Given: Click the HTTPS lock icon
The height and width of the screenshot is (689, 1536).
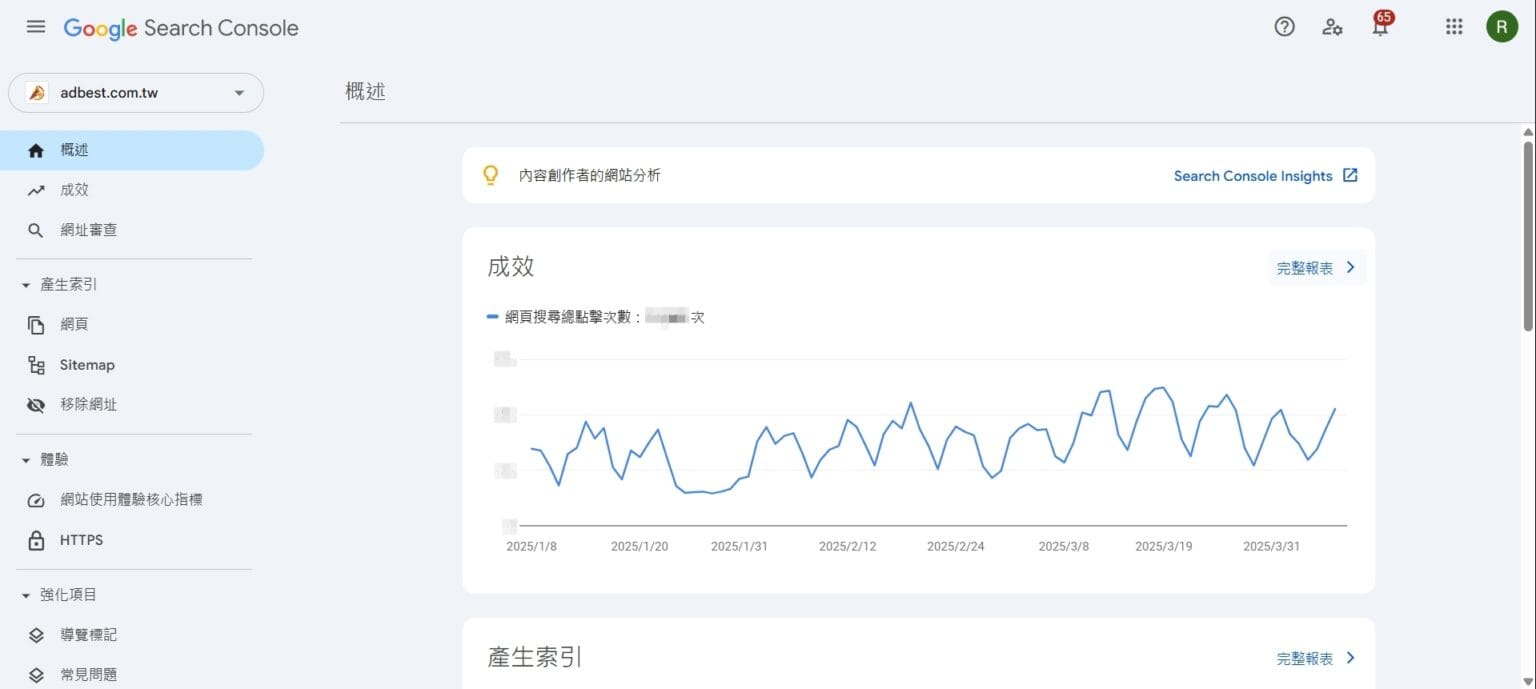Looking at the screenshot, I should (x=37, y=540).
